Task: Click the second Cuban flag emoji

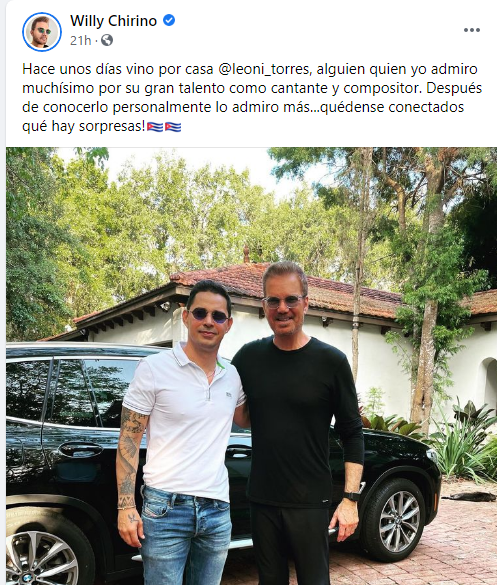Action: (173, 127)
